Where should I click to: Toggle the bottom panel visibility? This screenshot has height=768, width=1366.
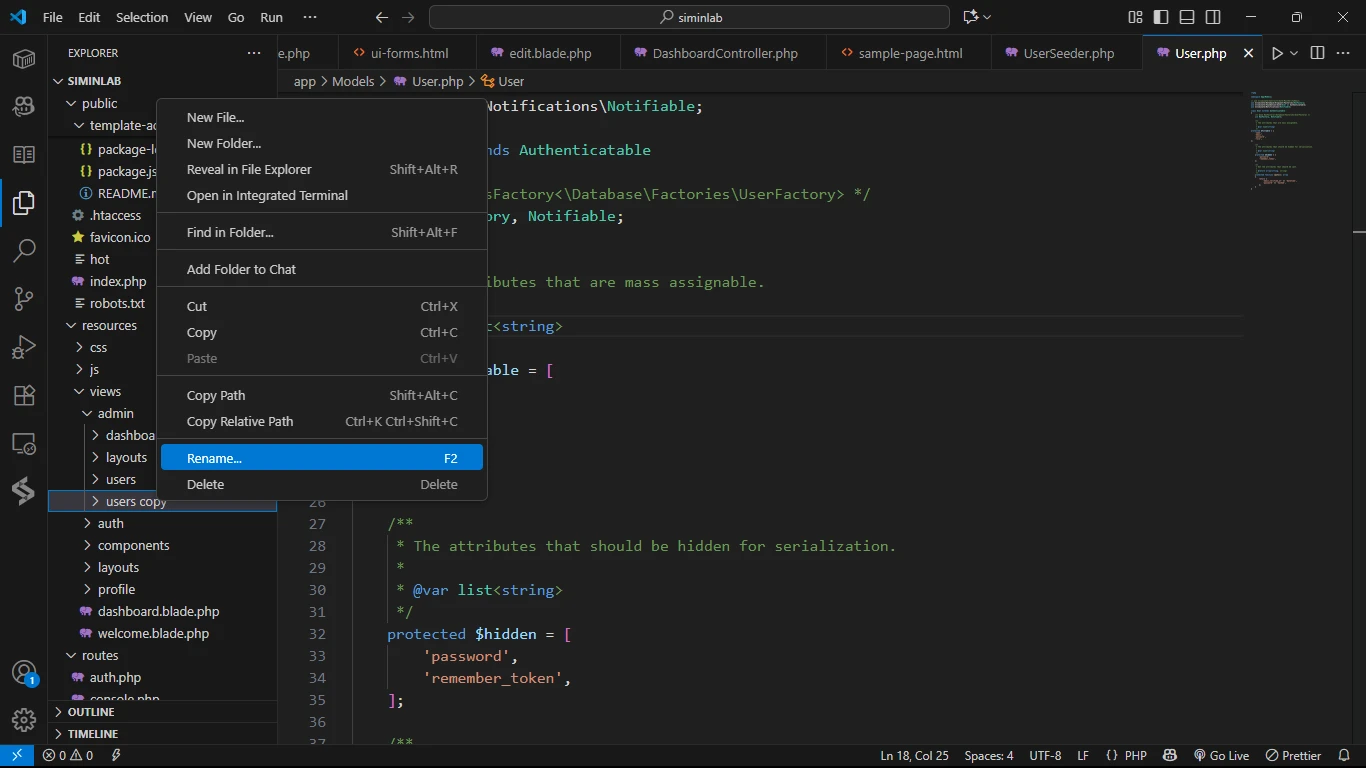[1187, 17]
